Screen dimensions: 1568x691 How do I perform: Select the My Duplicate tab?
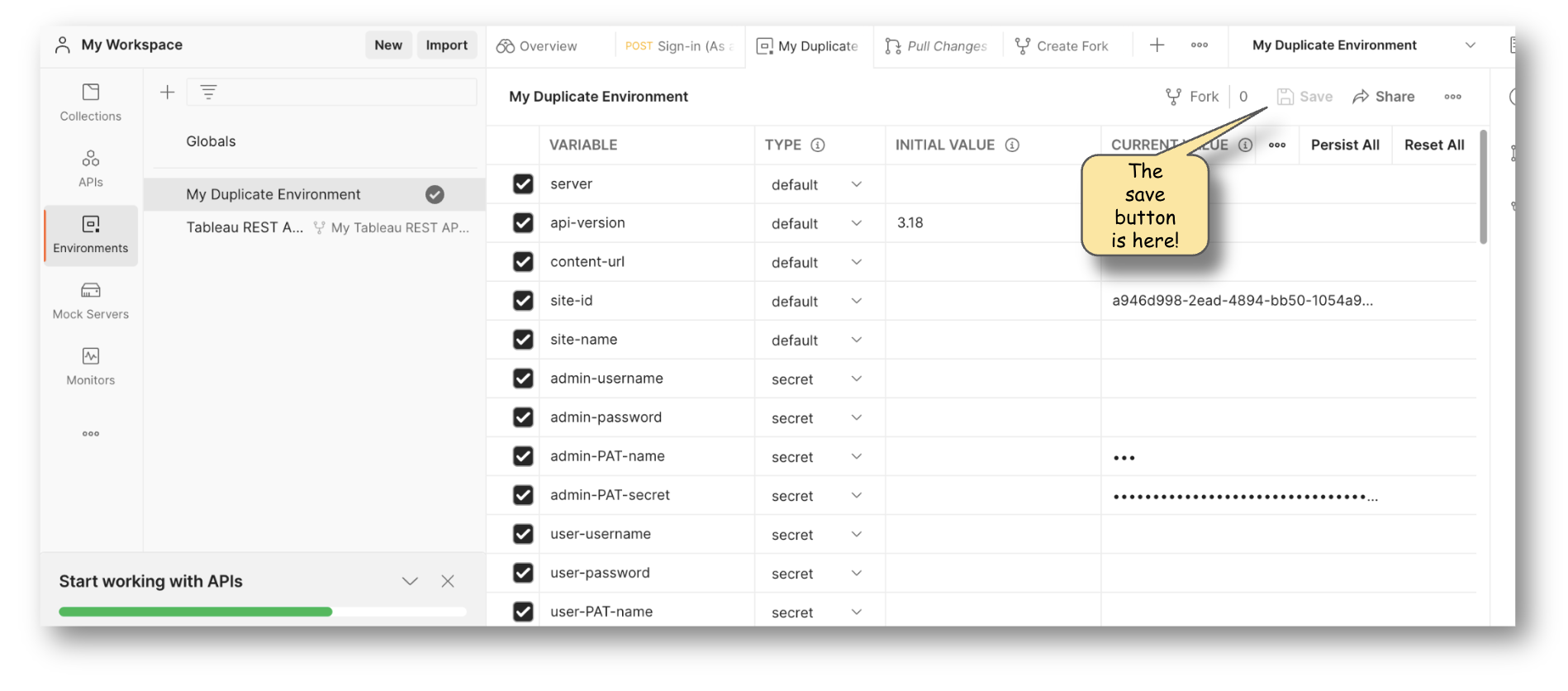809,46
